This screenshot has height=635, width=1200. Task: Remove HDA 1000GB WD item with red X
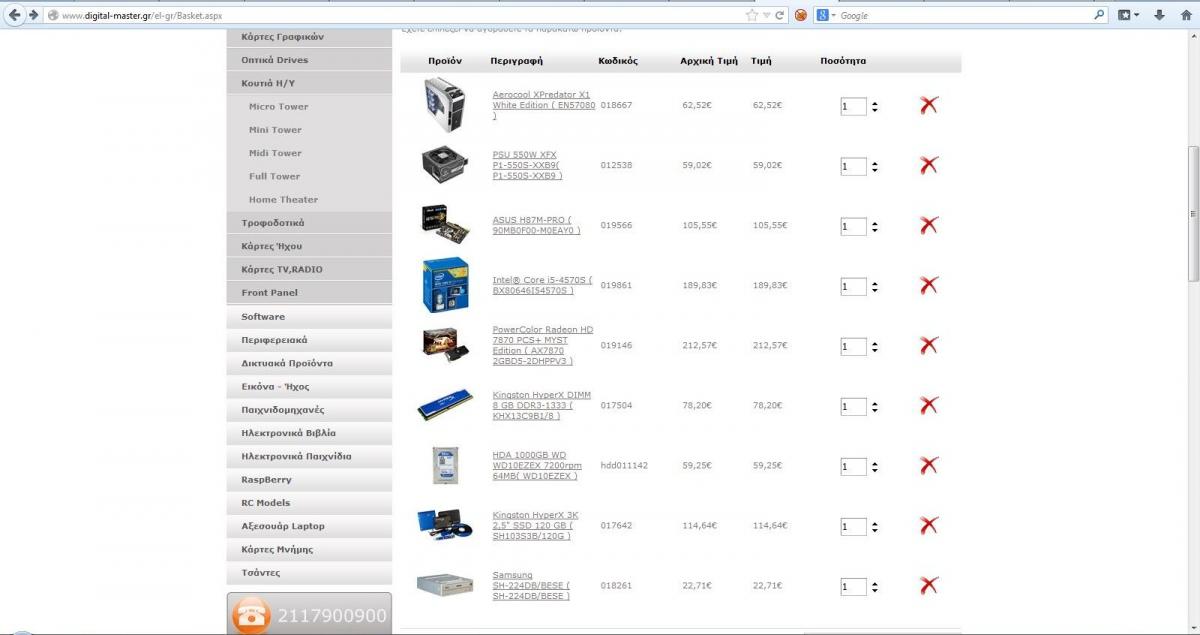(929, 465)
